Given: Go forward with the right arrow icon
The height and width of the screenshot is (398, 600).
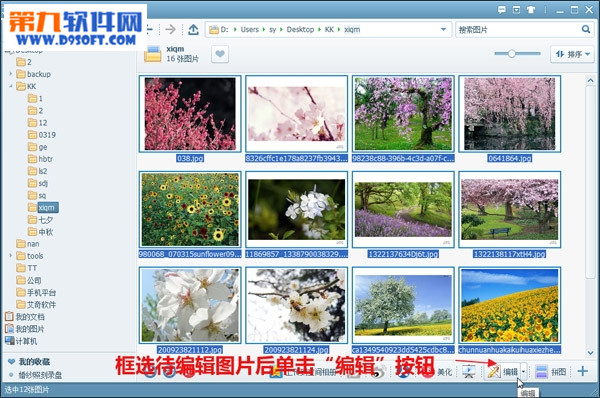Looking at the screenshot, I should coord(170,29).
